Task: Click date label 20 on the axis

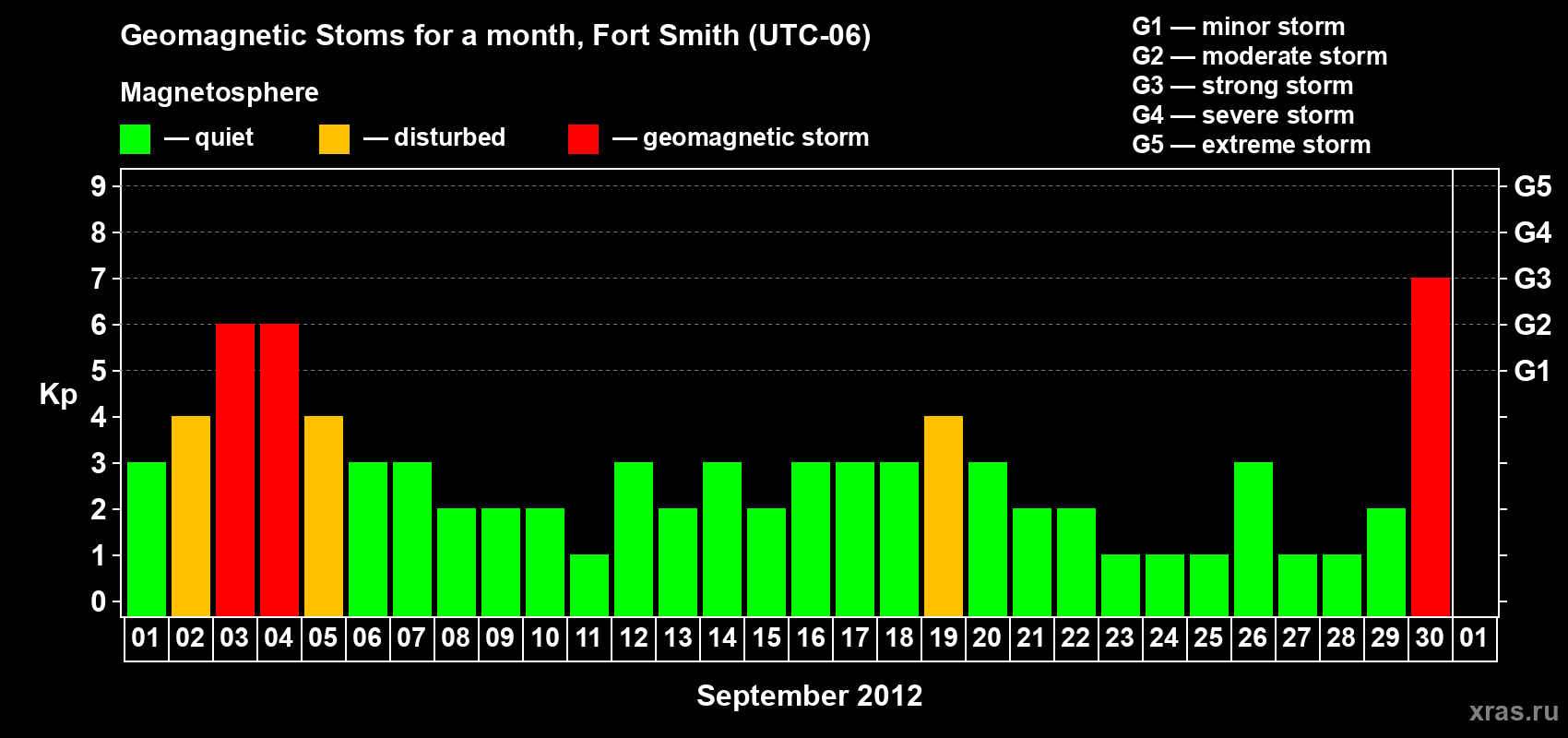Action: (x=987, y=637)
